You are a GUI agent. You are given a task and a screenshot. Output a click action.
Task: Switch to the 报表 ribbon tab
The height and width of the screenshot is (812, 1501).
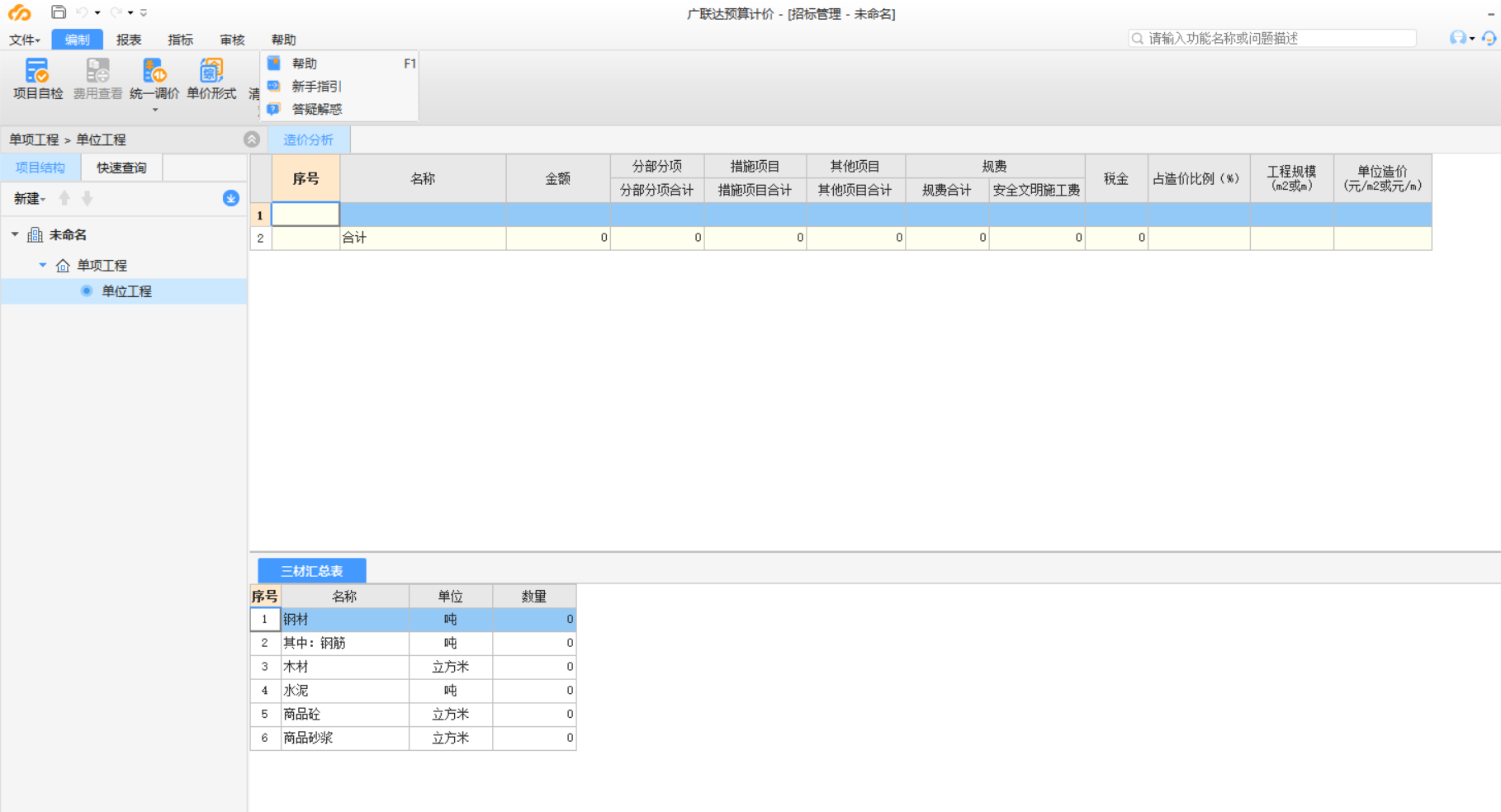click(129, 40)
